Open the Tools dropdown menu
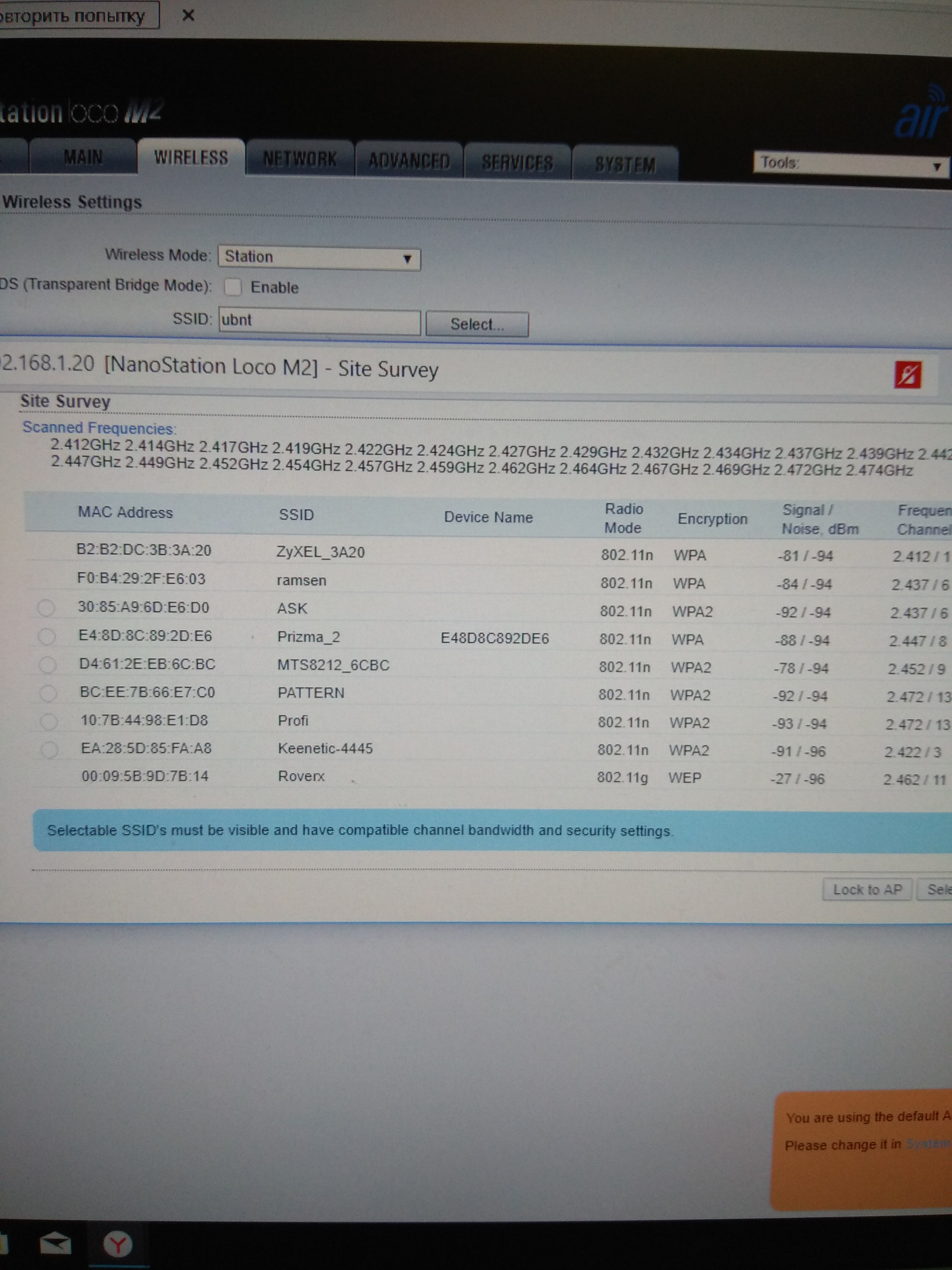Screen dimensions: 952x1270 [852, 164]
